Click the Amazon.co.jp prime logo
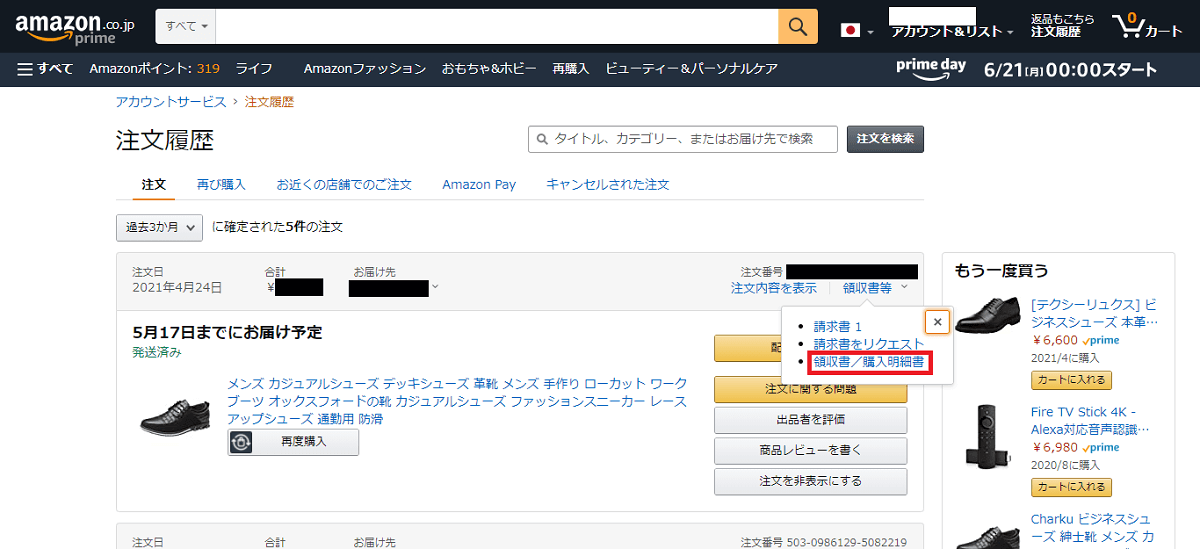 [74, 28]
